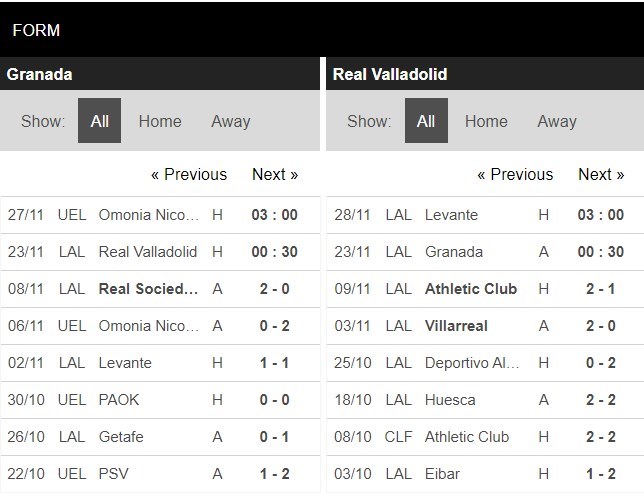644x501 pixels.
Task: Switch to Granada's Home matches tab
Action: pos(160,121)
